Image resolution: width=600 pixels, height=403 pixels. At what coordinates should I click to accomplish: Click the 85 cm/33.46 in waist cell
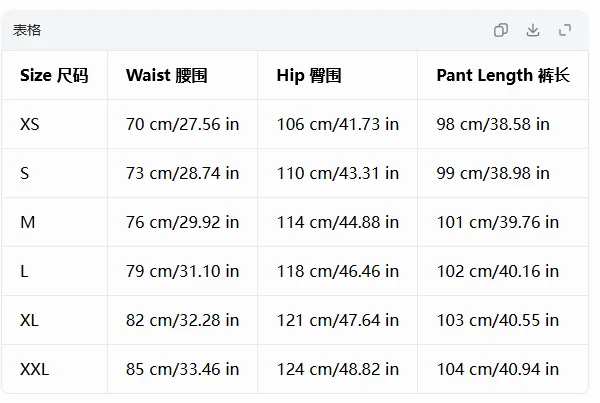pos(183,369)
